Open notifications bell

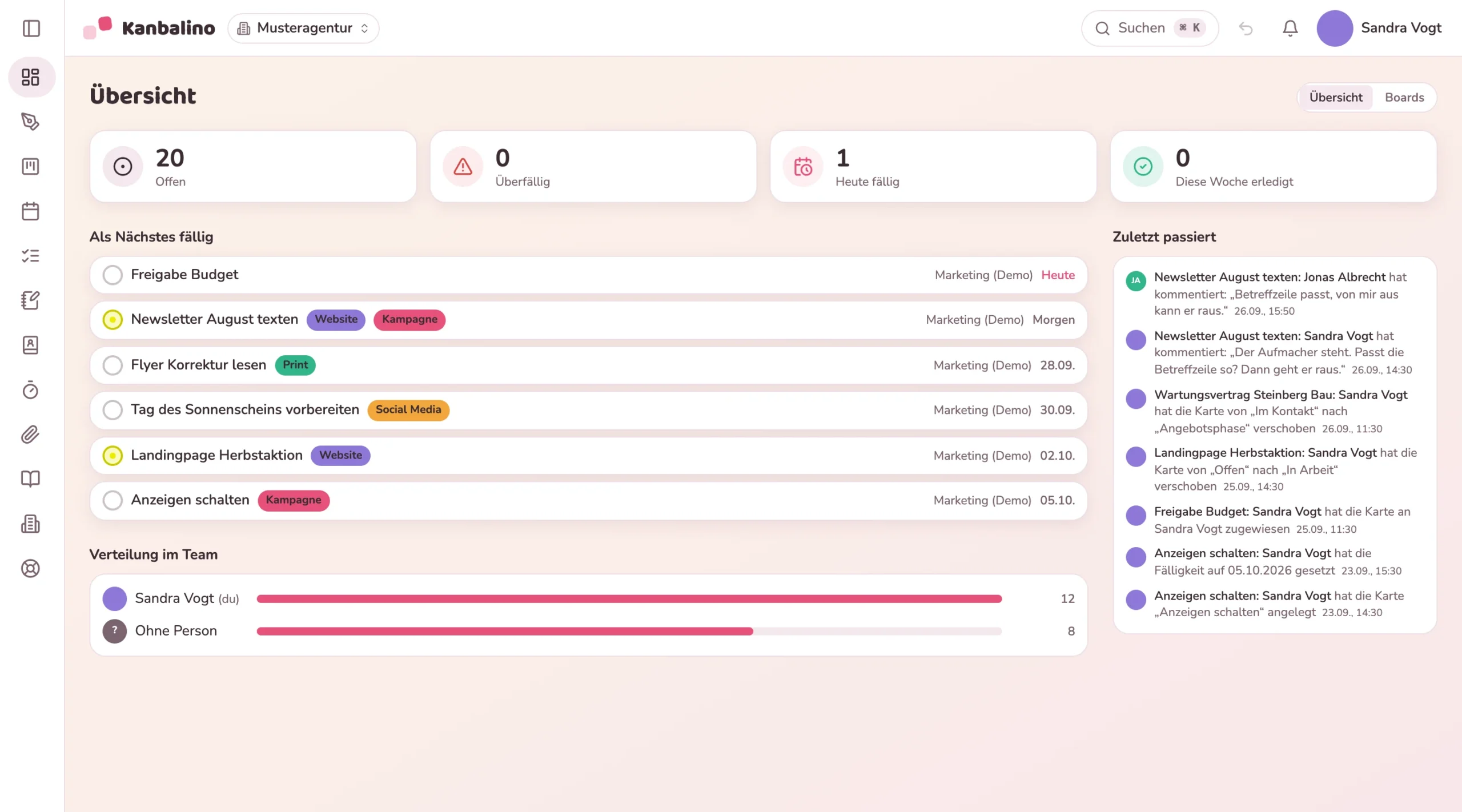pyautogui.click(x=1290, y=28)
